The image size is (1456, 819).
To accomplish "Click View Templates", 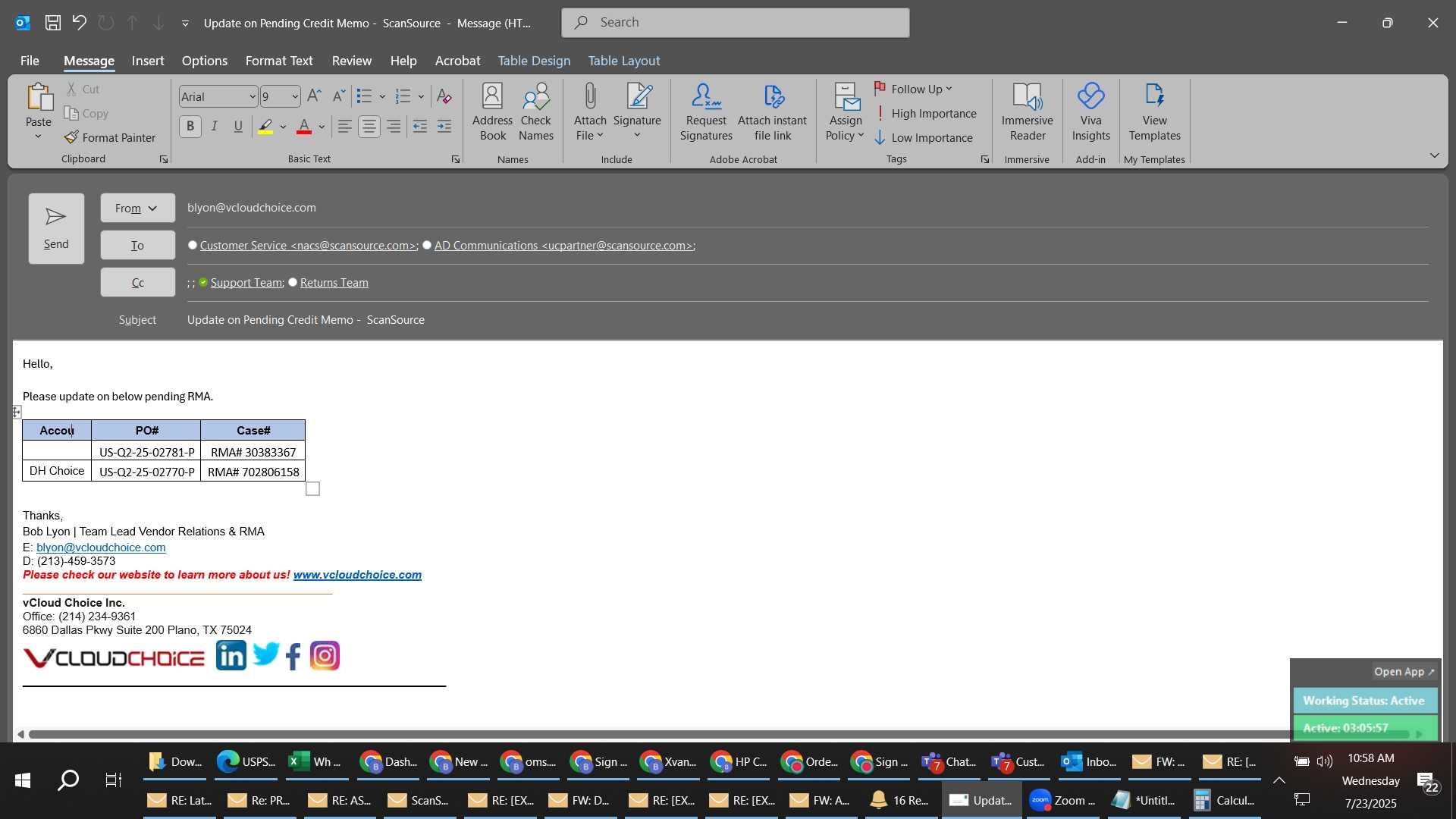I will click(1154, 112).
